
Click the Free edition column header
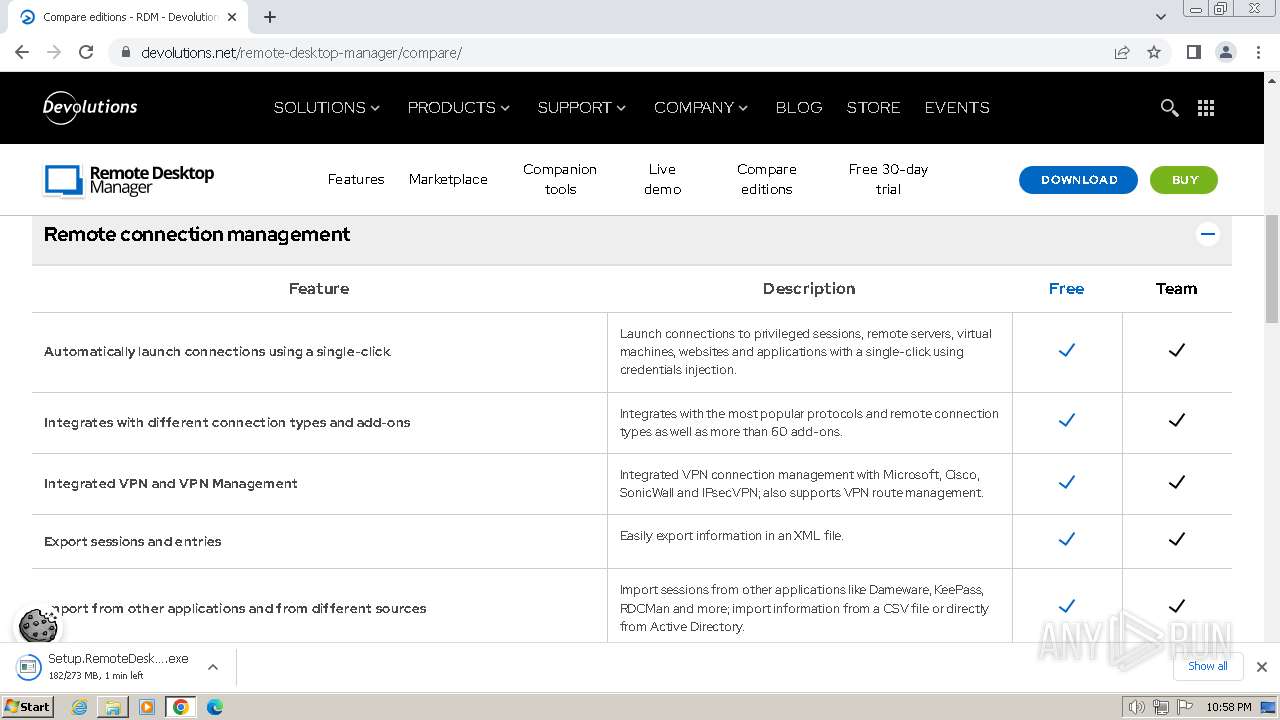[1066, 289]
